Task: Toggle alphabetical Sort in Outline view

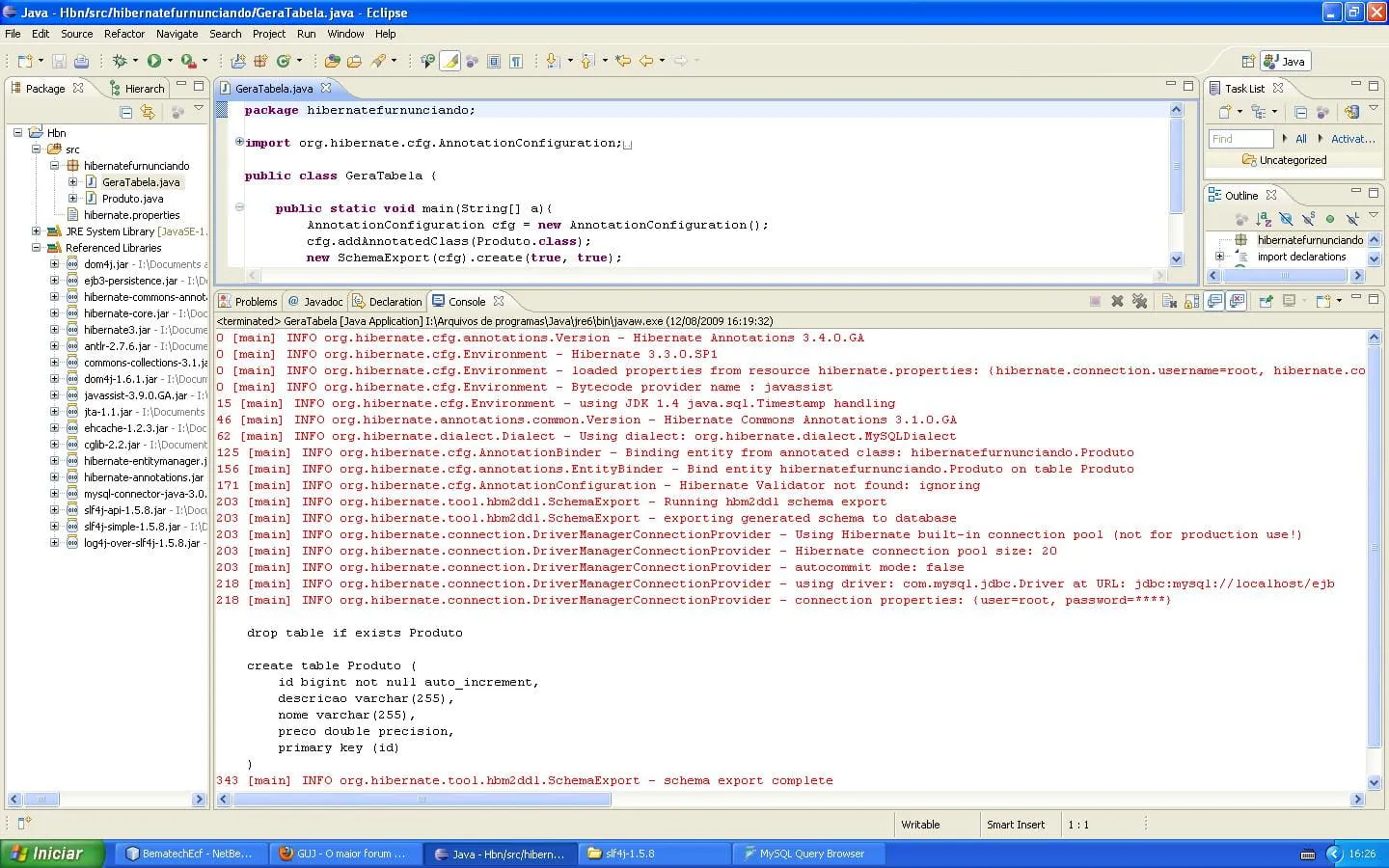Action: tap(1264, 219)
